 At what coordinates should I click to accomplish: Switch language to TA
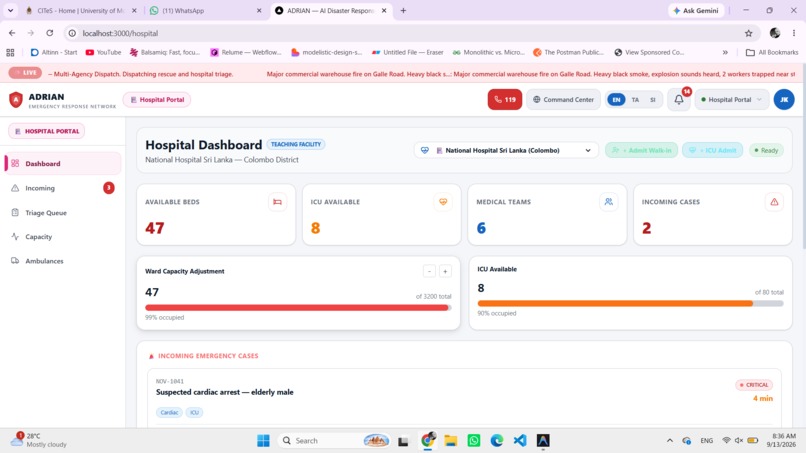635,100
